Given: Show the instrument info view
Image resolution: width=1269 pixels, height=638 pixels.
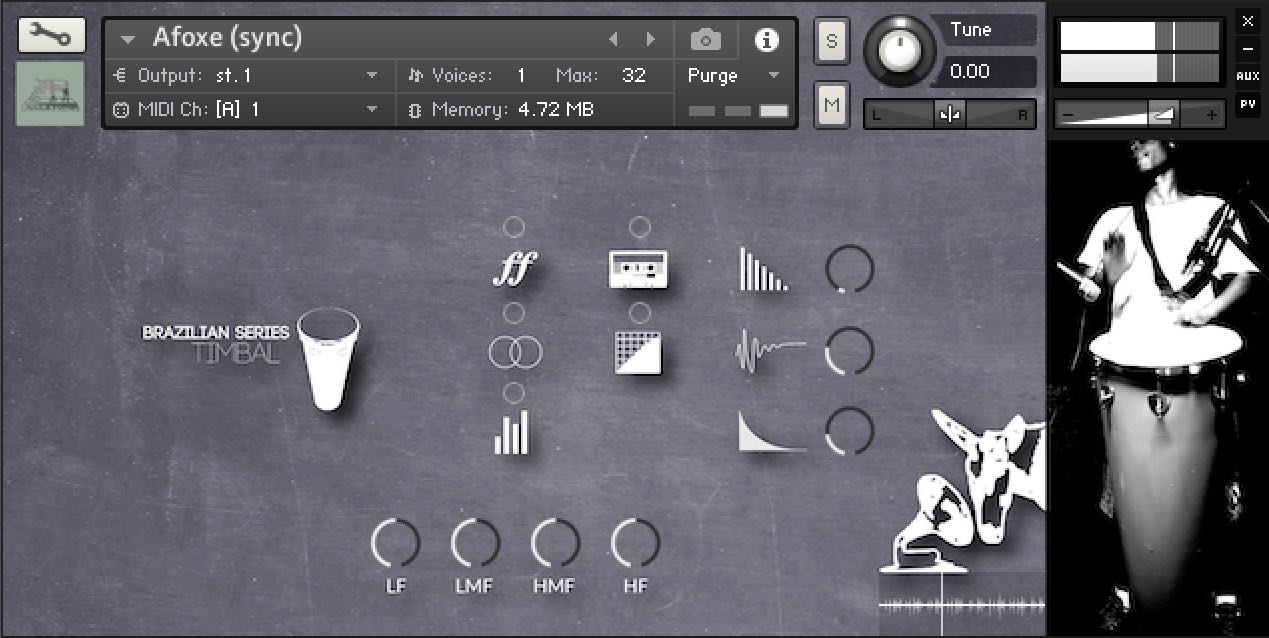Looking at the screenshot, I should [767, 40].
